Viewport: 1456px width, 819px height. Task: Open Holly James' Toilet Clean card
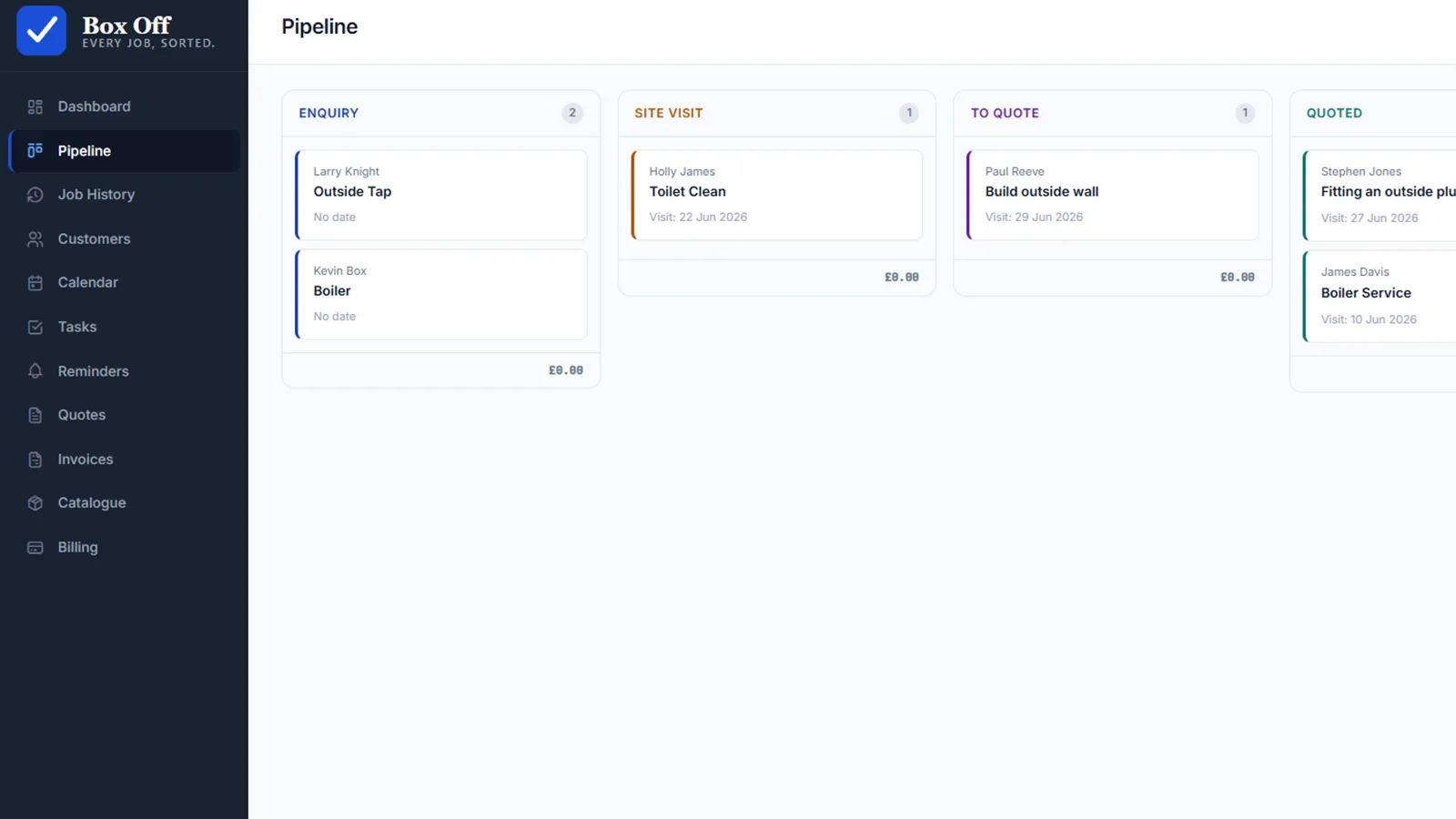point(777,195)
